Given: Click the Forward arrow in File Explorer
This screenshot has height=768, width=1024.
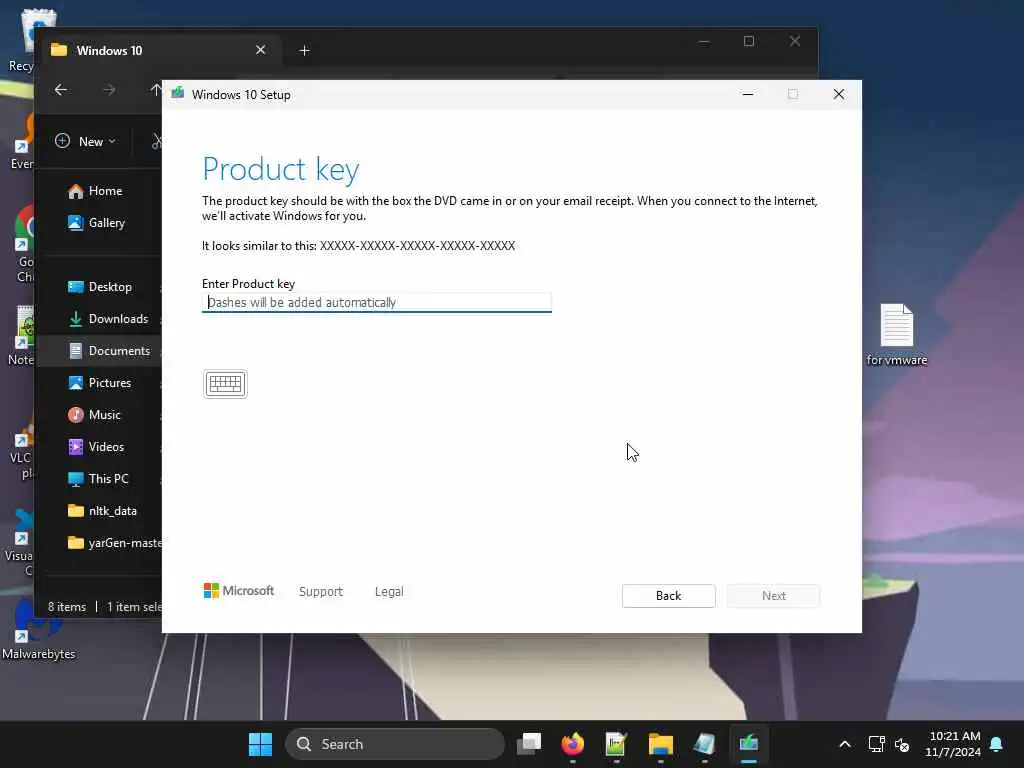Looking at the screenshot, I should pos(109,89).
